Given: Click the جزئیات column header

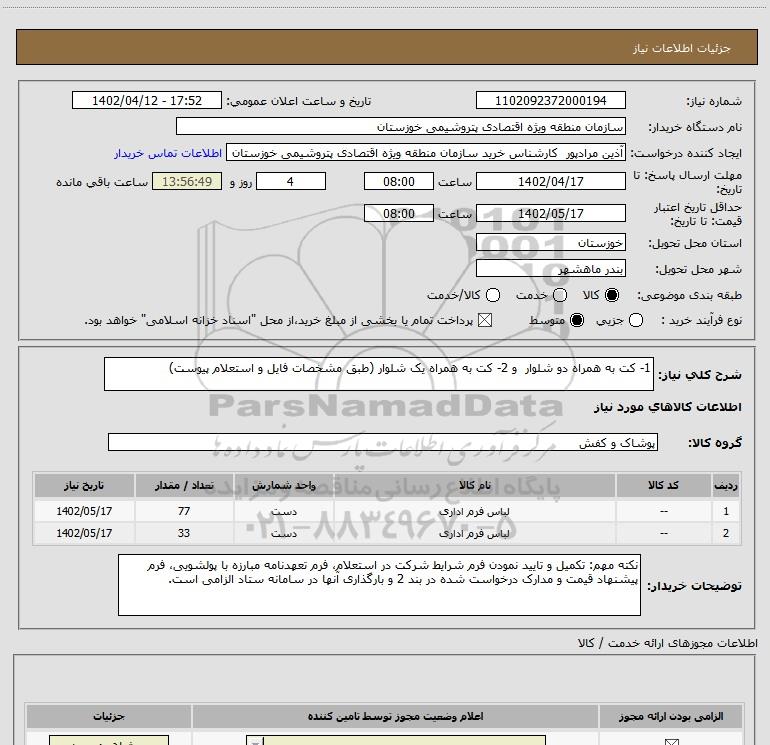Looking at the screenshot, I should [x=109, y=717].
